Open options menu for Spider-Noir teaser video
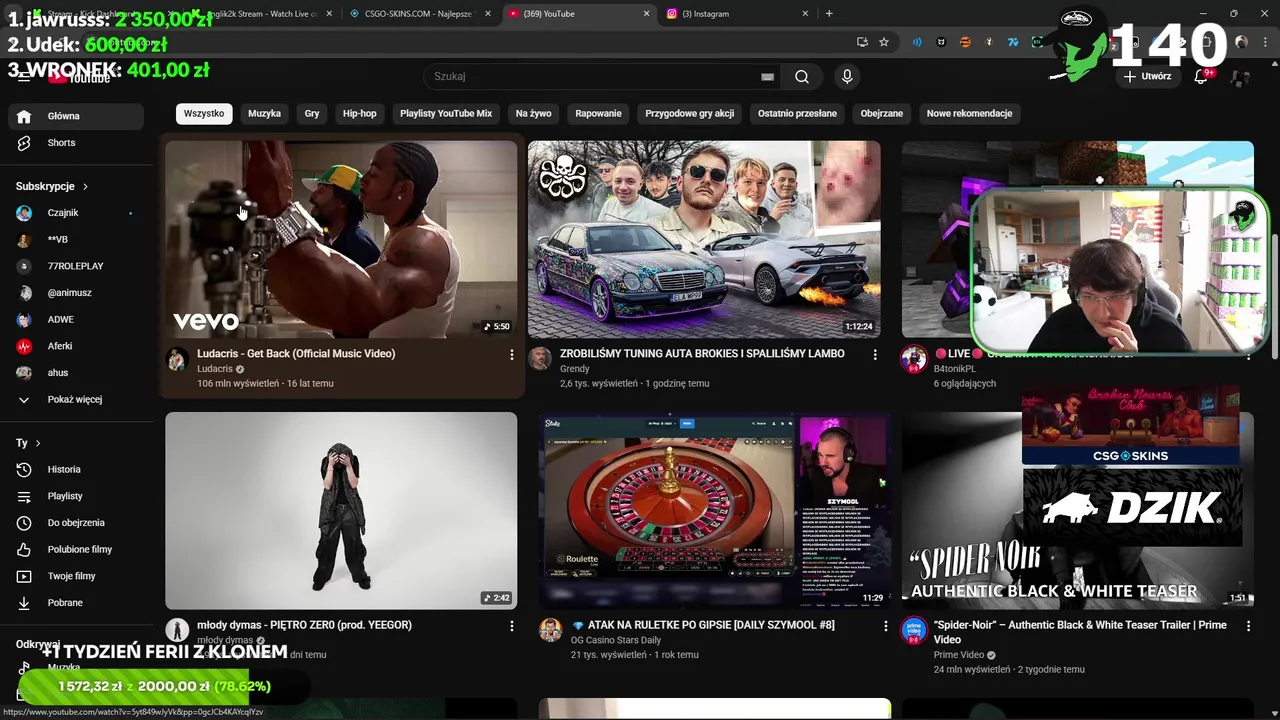 [x=1248, y=626]
